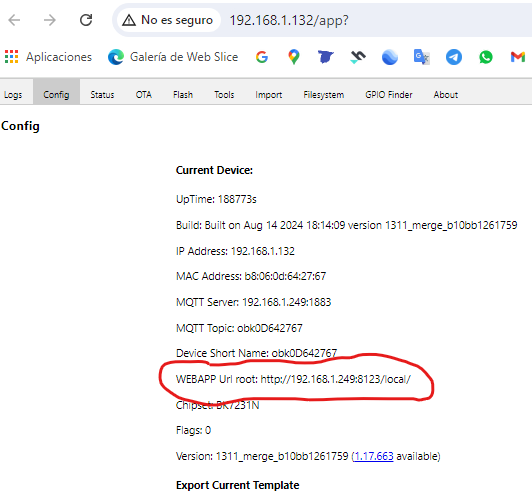
Task: Open the GPIO Finder tab
Action: tap(389, 95)
